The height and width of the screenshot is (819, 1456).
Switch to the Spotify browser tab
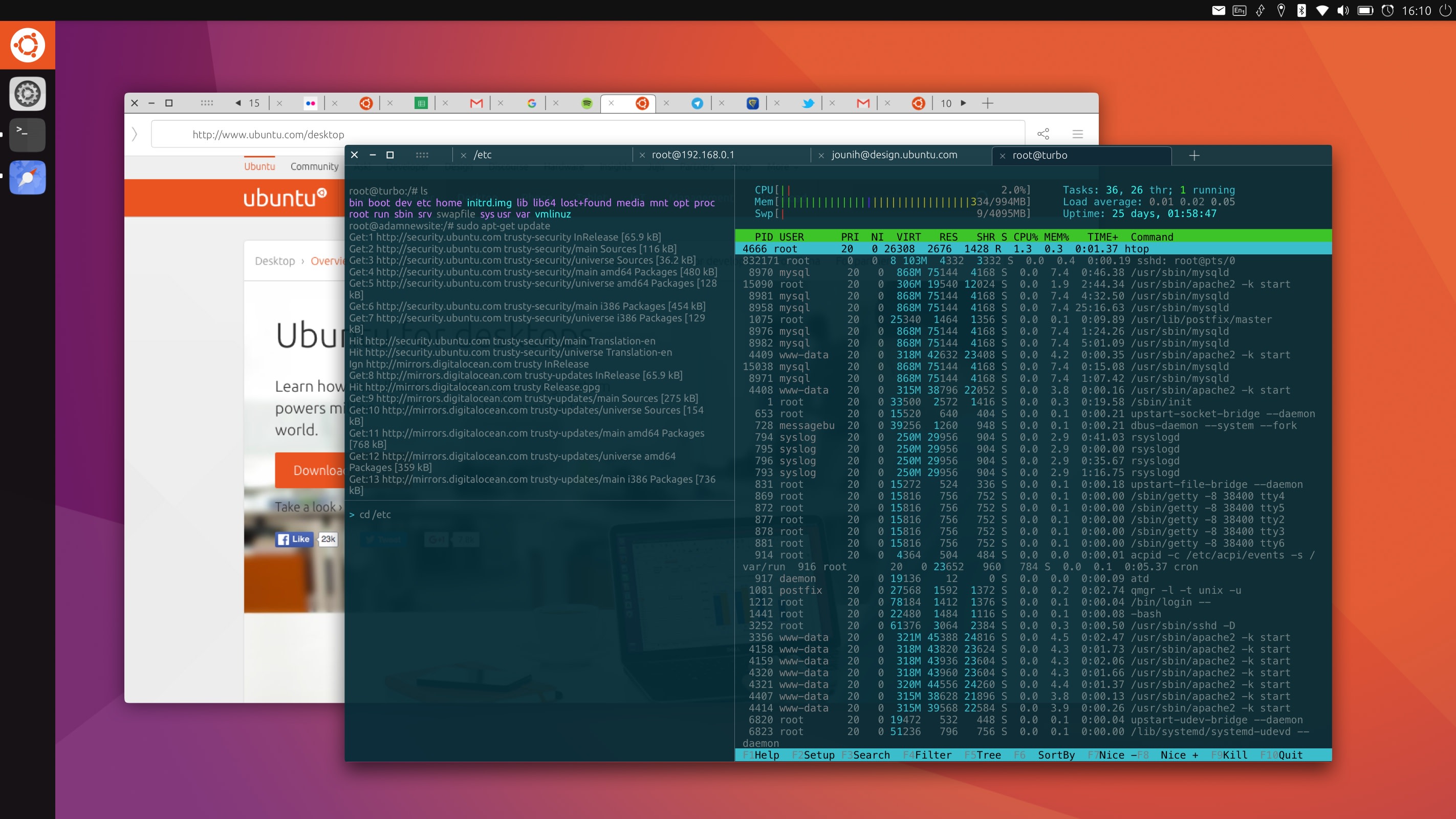pyautogui.click(x=586, y=103)
